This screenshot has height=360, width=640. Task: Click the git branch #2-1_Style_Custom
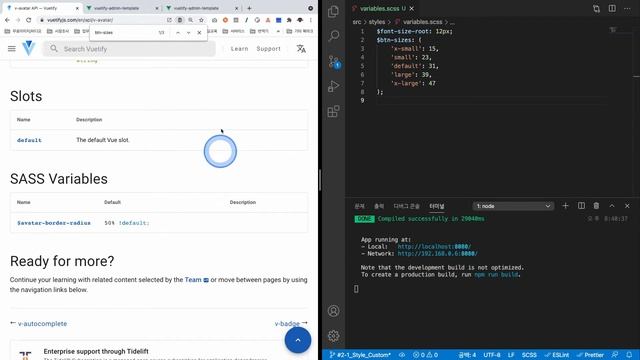[360, 355]
